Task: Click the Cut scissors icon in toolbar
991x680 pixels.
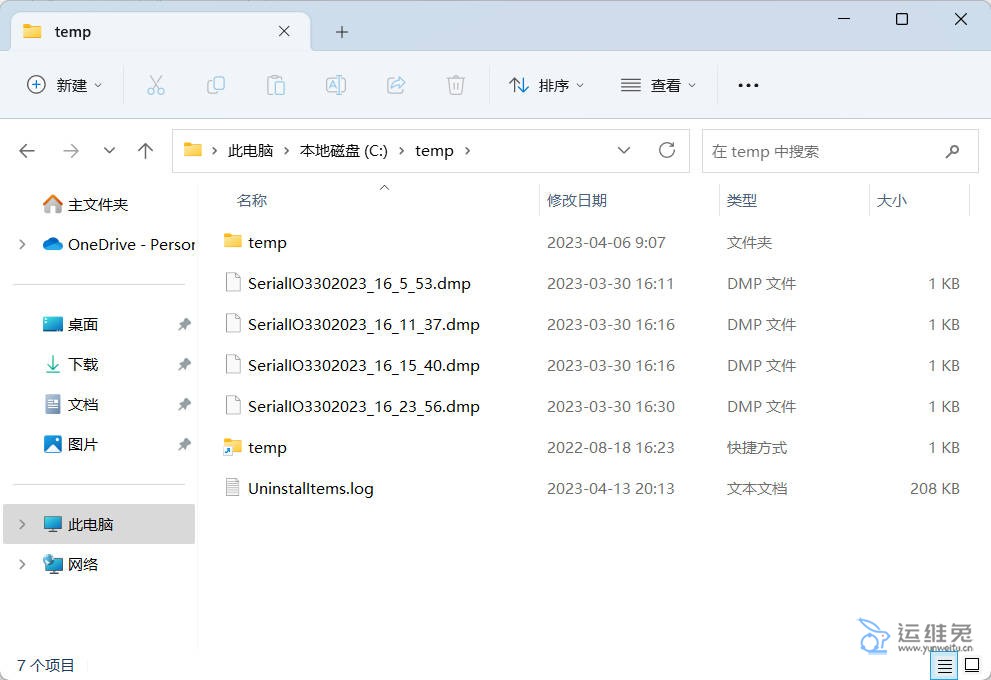Action: pos(155,85)
